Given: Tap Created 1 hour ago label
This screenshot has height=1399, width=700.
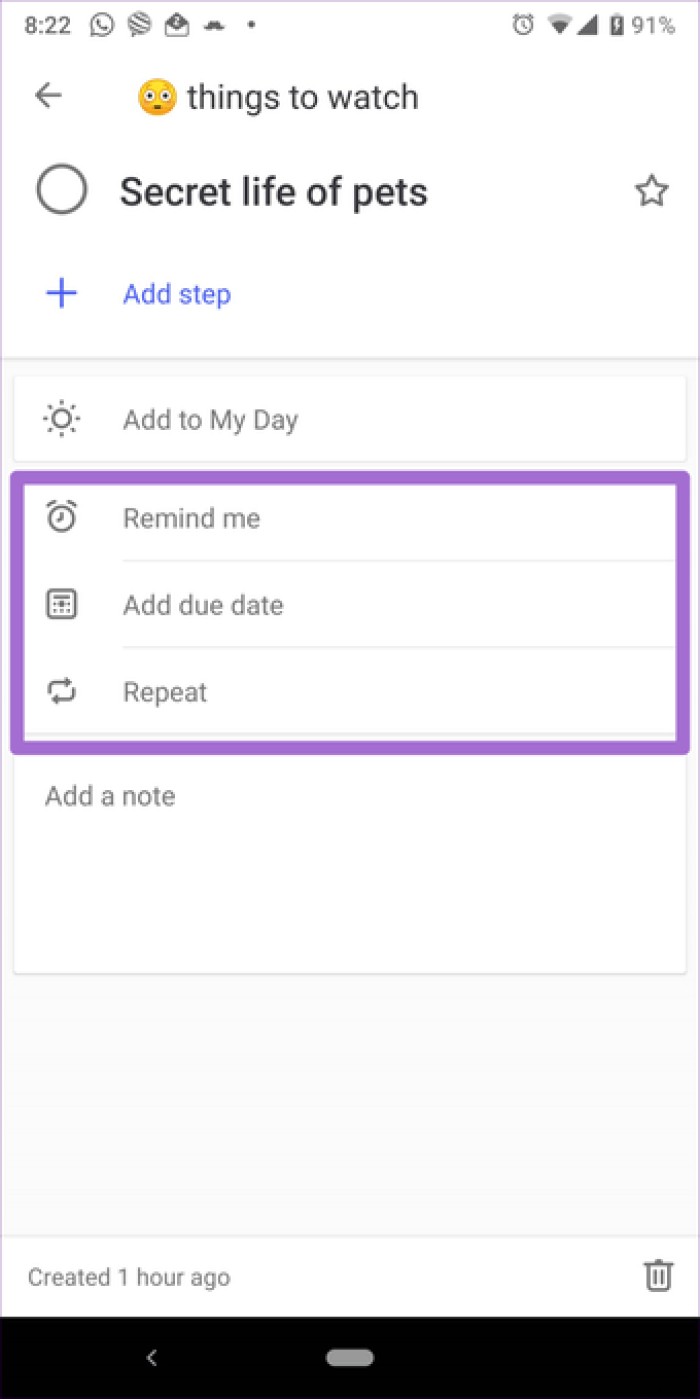Looking at the screenshot, I should 128,1276.
